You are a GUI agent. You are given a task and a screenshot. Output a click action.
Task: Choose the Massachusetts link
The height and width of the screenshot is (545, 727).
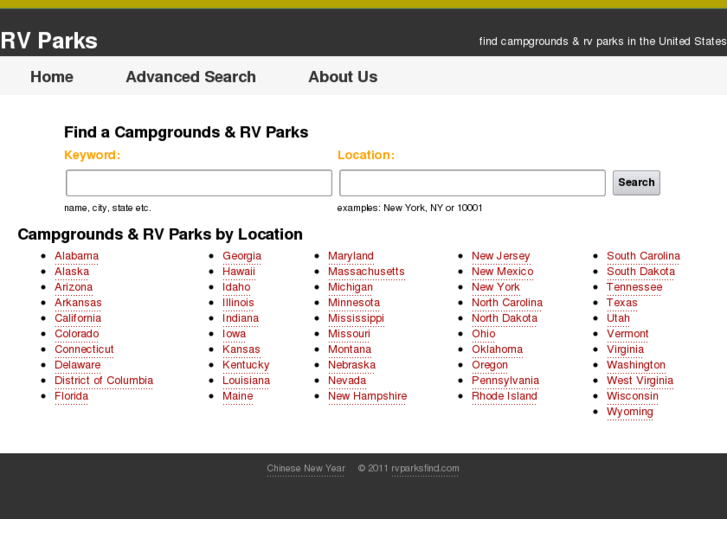(366, 272)
